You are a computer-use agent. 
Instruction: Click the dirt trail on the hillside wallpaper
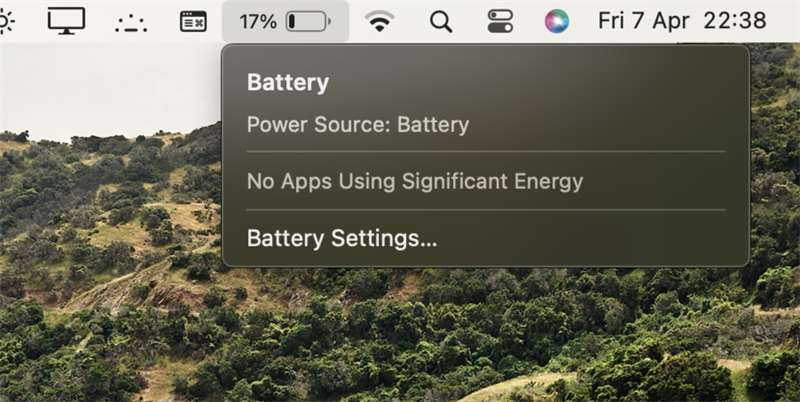click(x=117, y=286)
